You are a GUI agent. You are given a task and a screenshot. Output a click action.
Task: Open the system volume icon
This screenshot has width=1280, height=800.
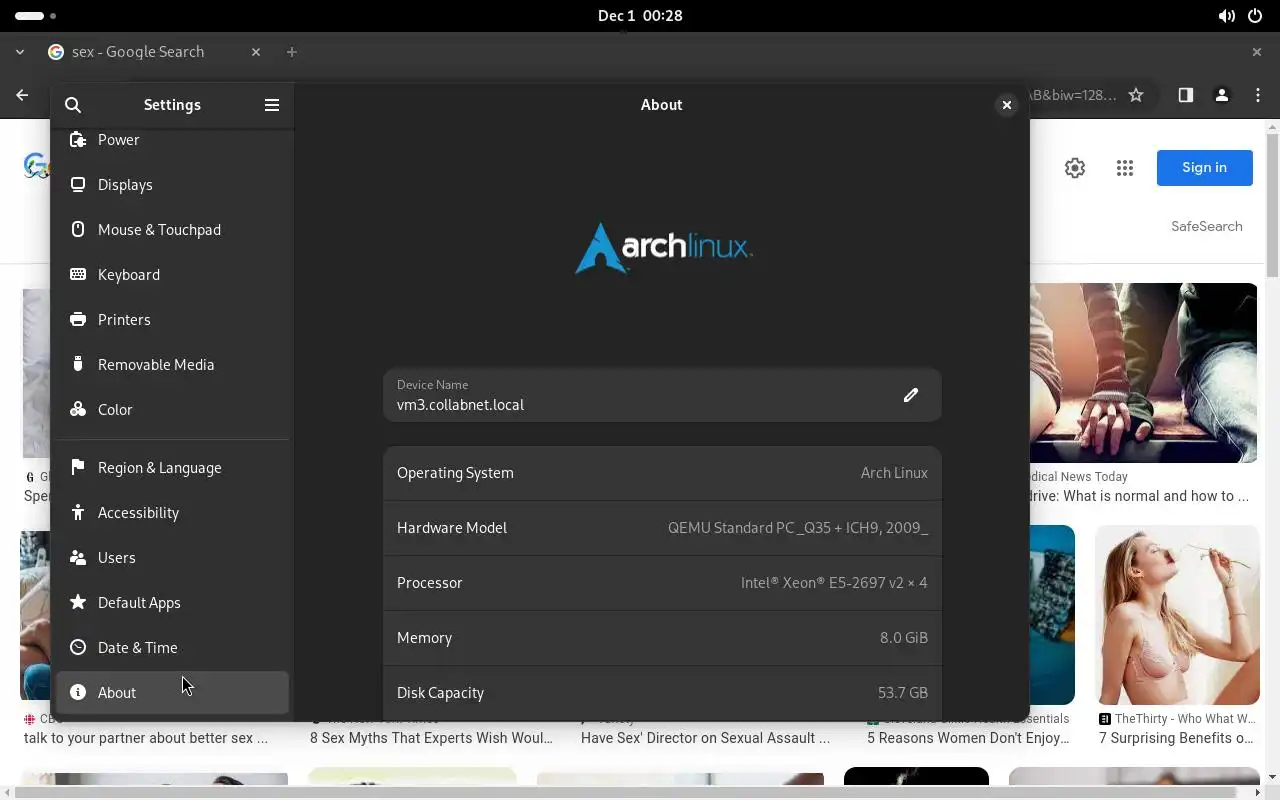point(1226,16)
